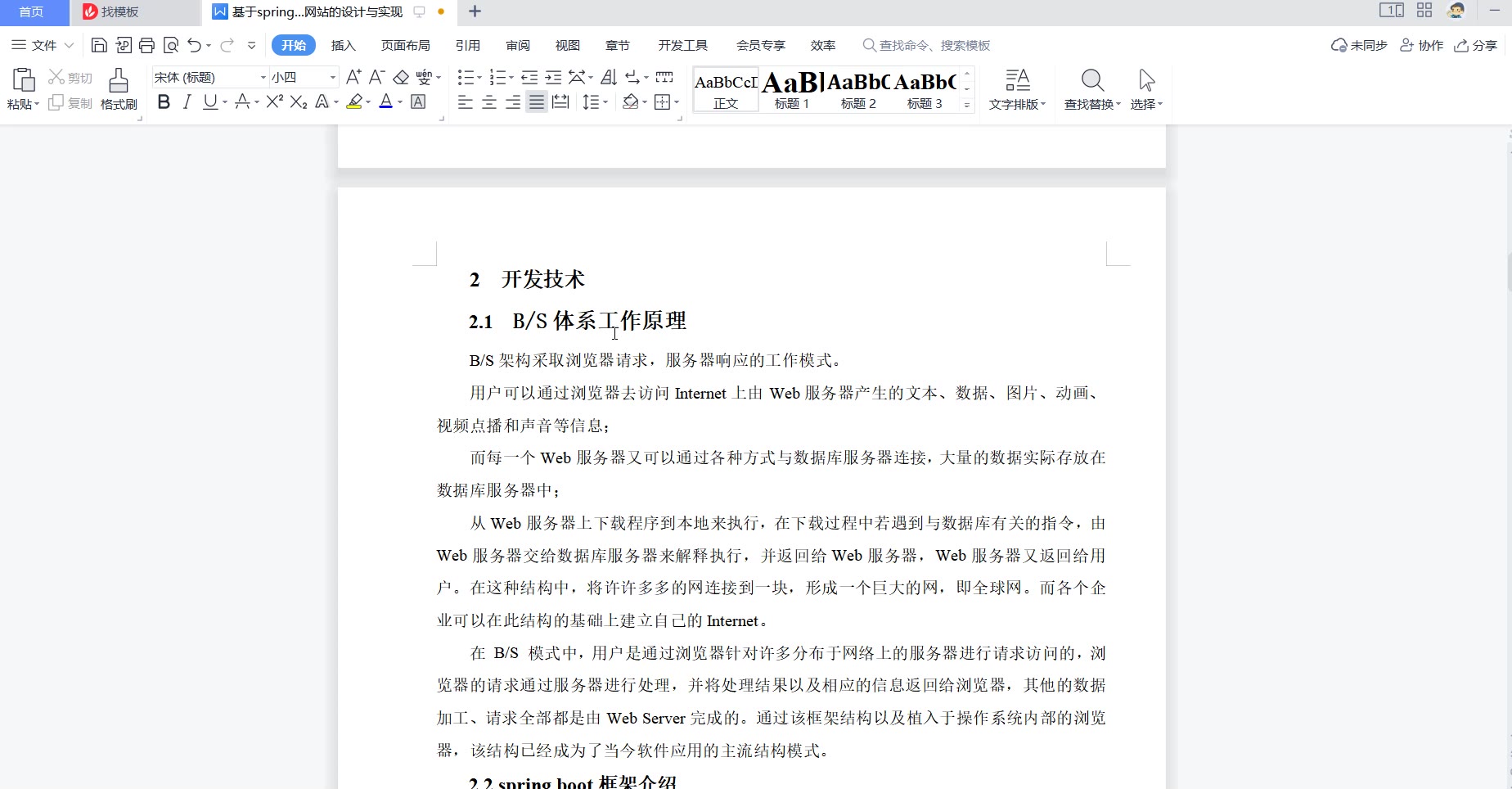This screenshot has width=1512, height=789.
Task: Increase paragraph indent
Action: 554,77
